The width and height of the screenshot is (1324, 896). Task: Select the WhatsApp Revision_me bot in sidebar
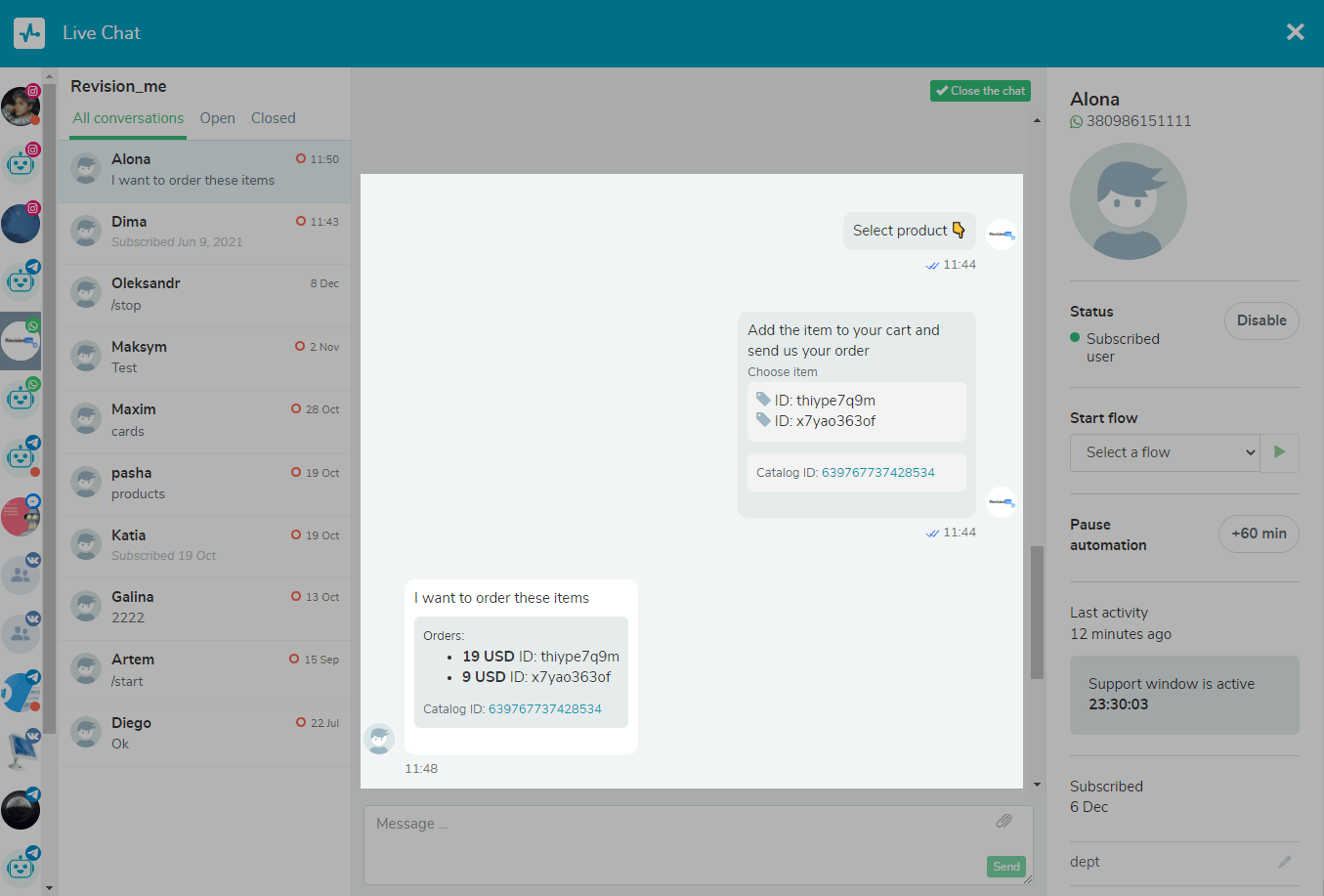pos(21,341)
